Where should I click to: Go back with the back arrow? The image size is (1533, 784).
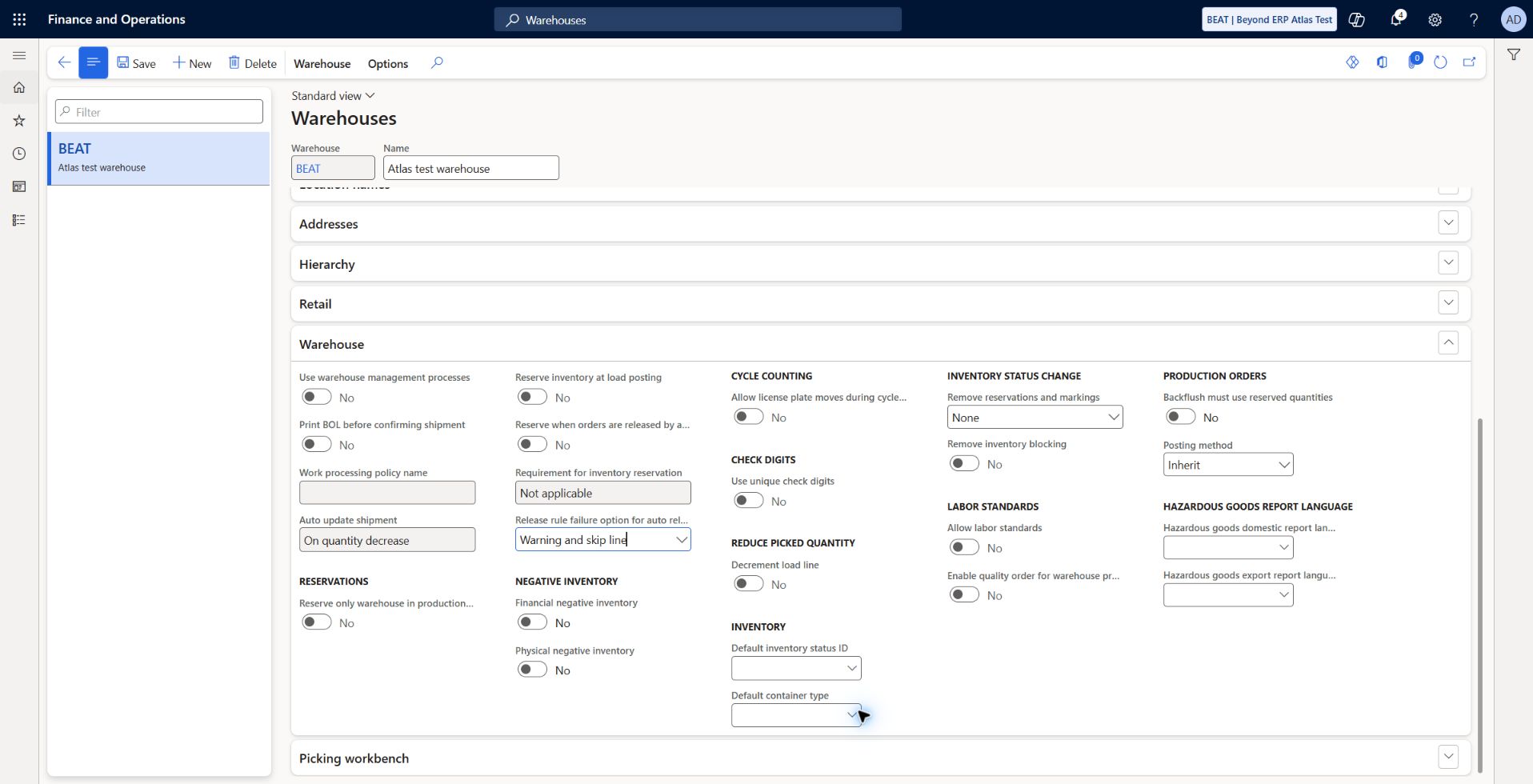click(x=64, y=62)
